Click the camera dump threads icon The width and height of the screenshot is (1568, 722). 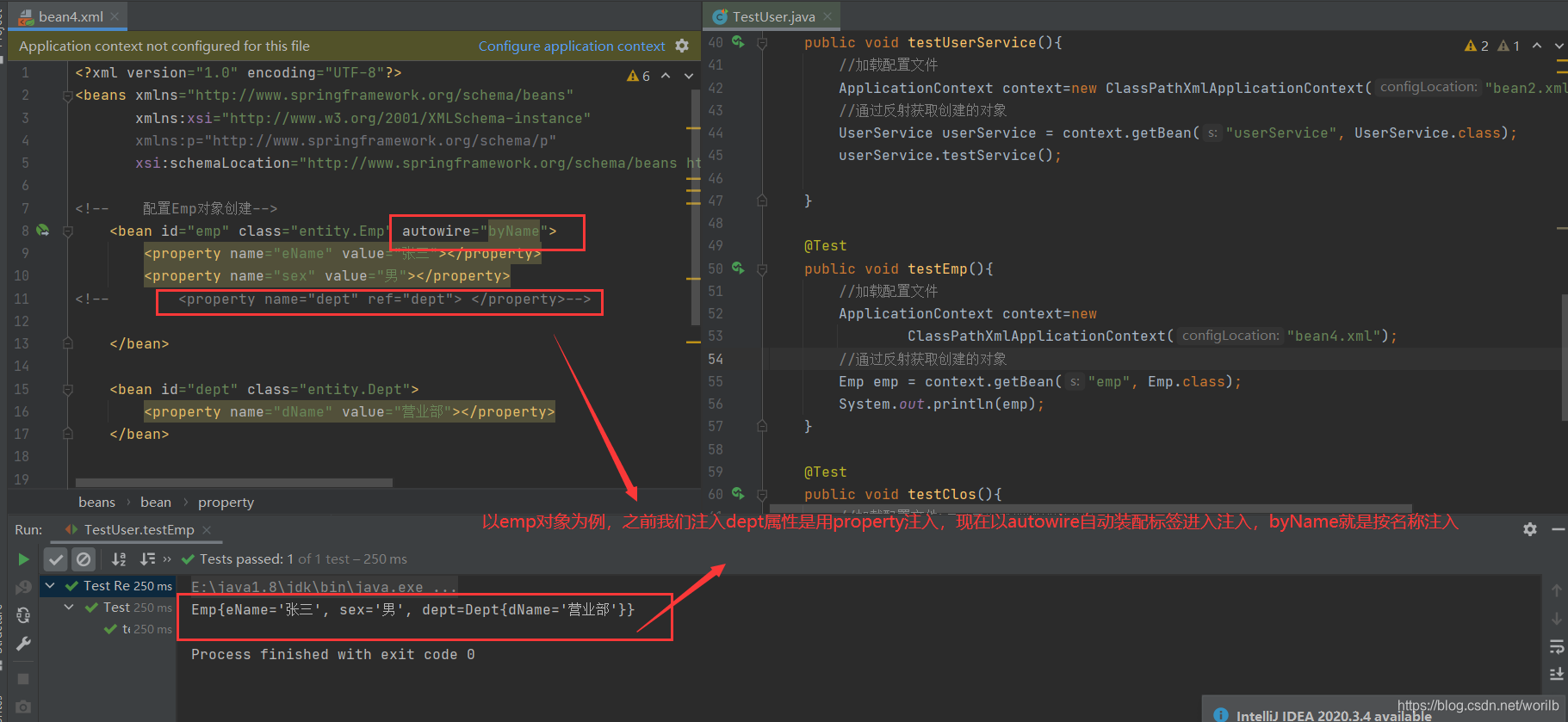point(23,707)
